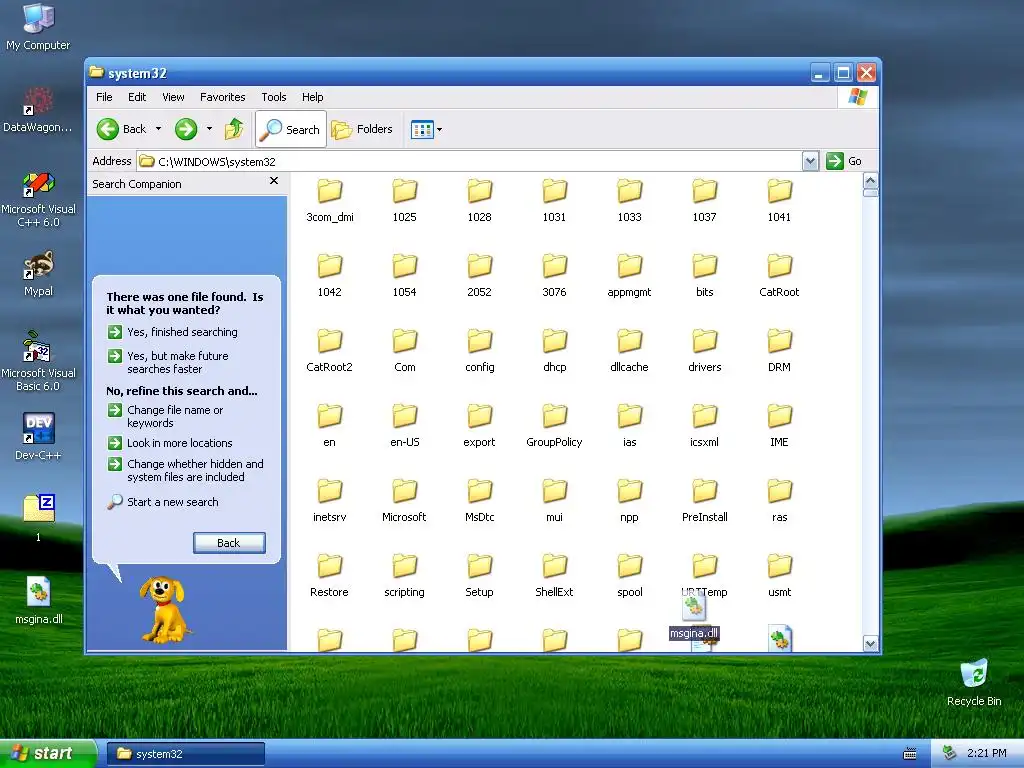
Task: Select the DataWagon desktop shortcut
Action: click(39, 111)
